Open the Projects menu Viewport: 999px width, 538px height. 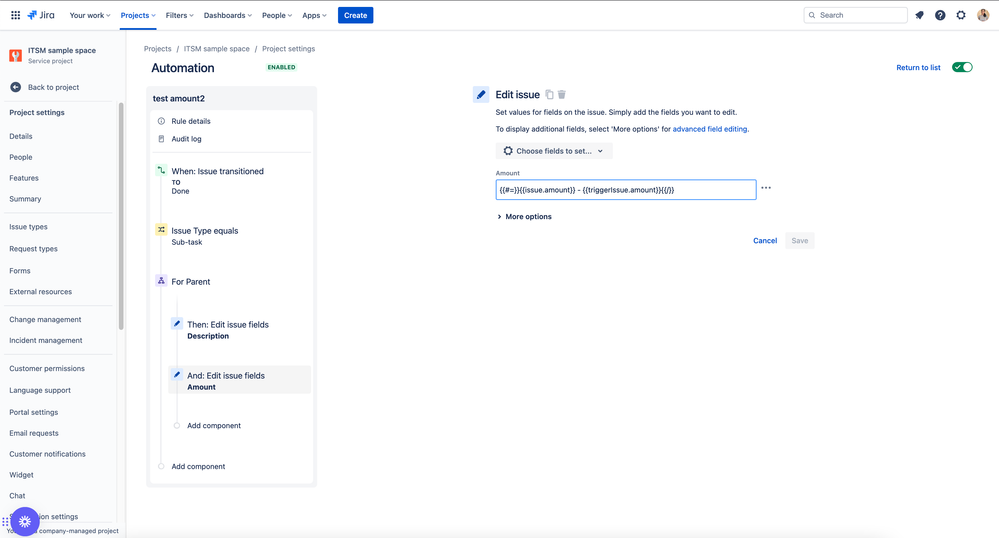tap(138, 15)
